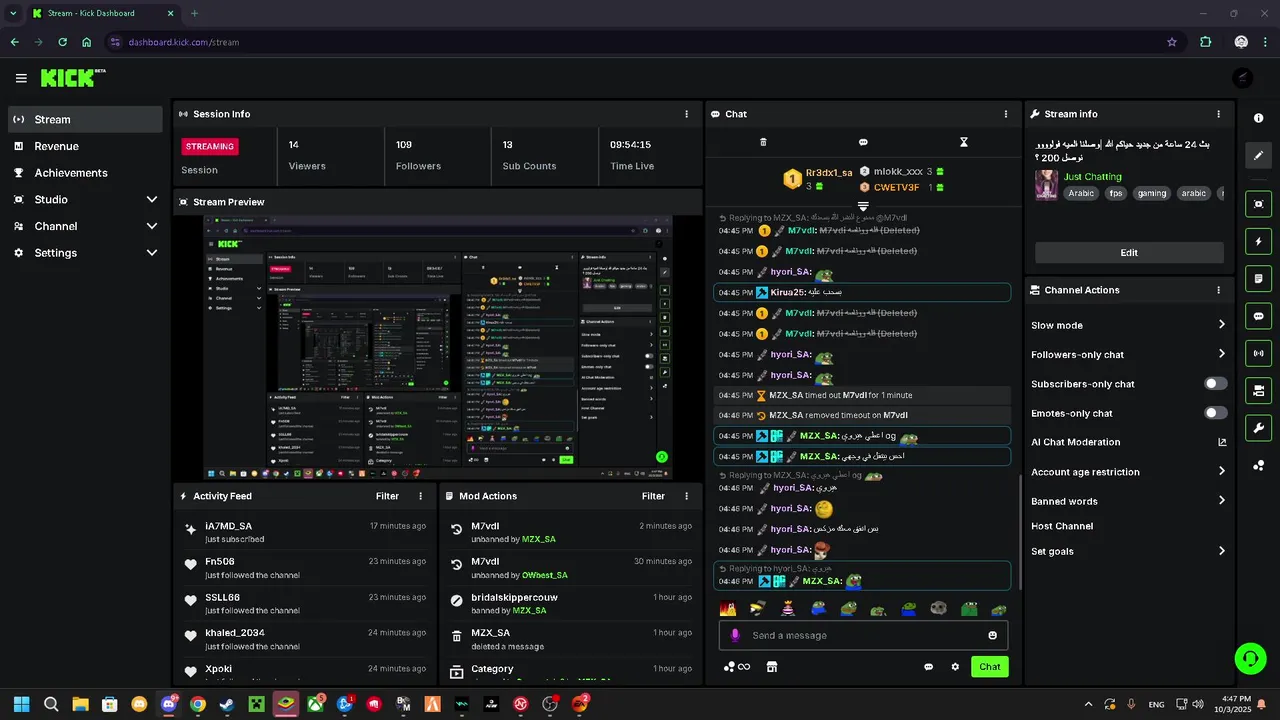Select Stream in the sidebar
This screenshot has width=1280, height=720.
(x=85, y=119)
